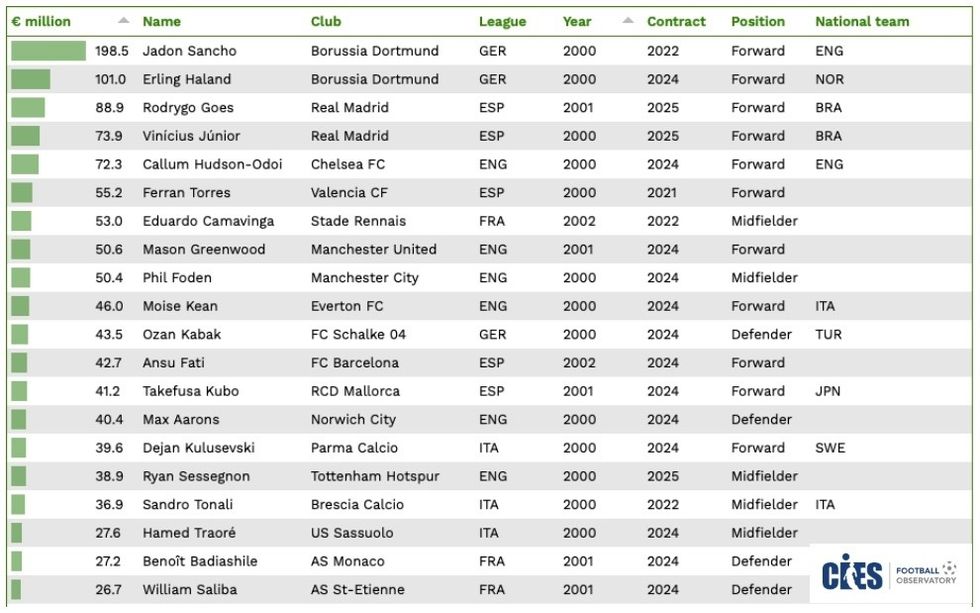Click the € million column header text
Viewport: 980px width, 613px height.
41,21
